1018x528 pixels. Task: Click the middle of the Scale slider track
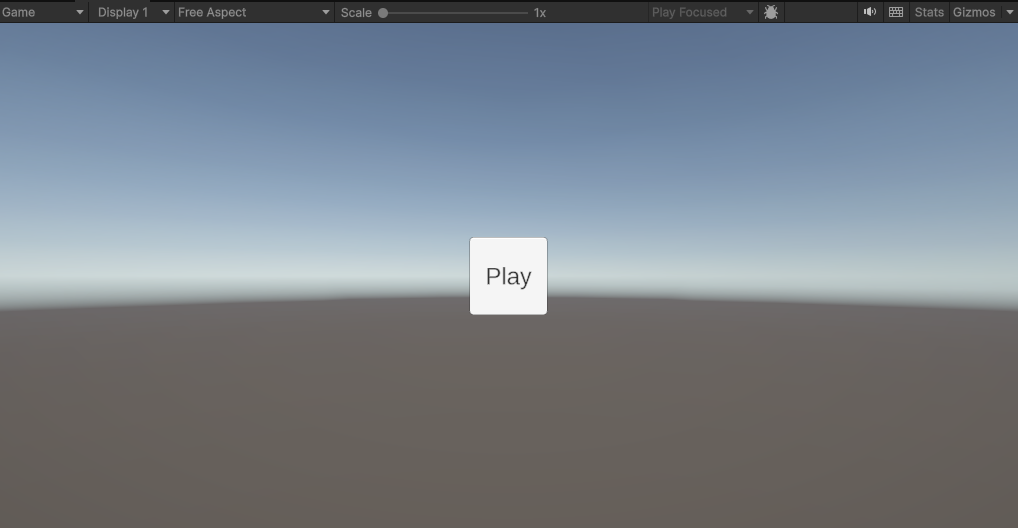point(455,13)
